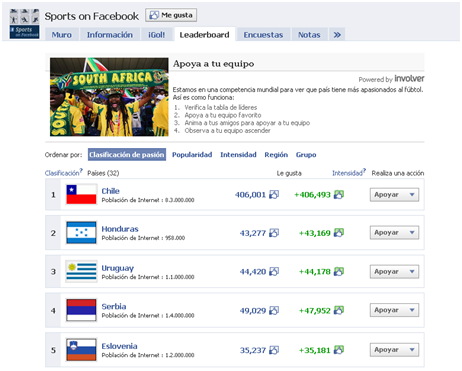Screen dimensions: 462x371
Task: Click the blue like icon beside 44,420
Action: [274, 271]
